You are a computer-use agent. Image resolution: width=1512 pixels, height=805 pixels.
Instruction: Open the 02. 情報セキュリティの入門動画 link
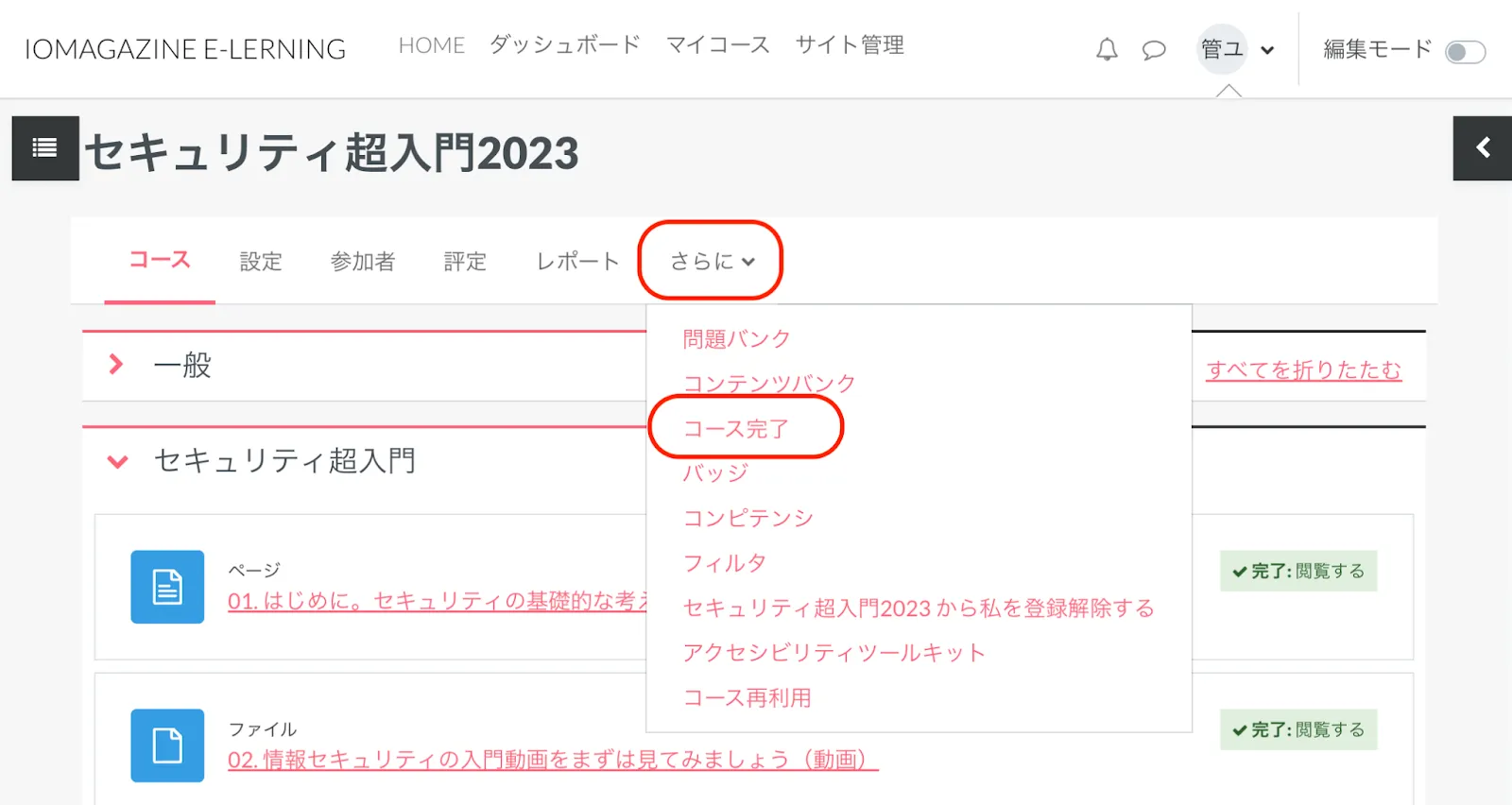tap(553, 760)
